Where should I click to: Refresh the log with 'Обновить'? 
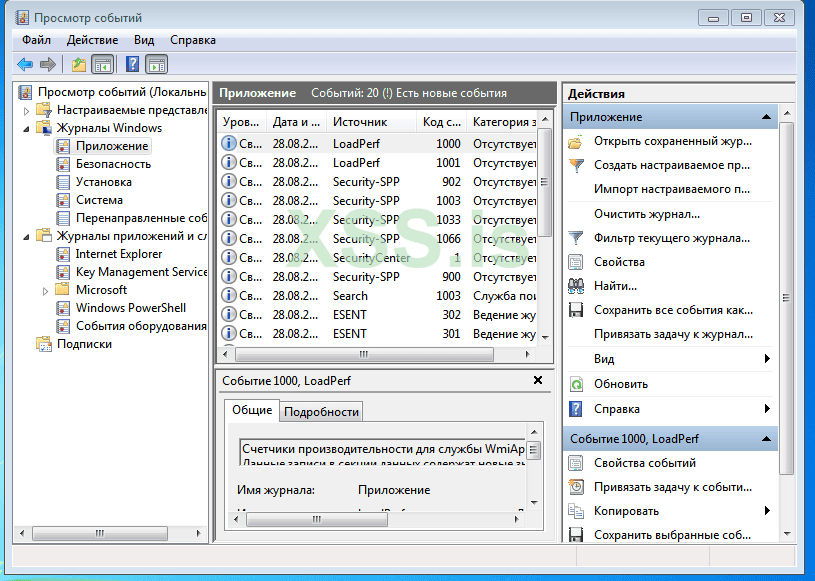[x=620, y=384]
